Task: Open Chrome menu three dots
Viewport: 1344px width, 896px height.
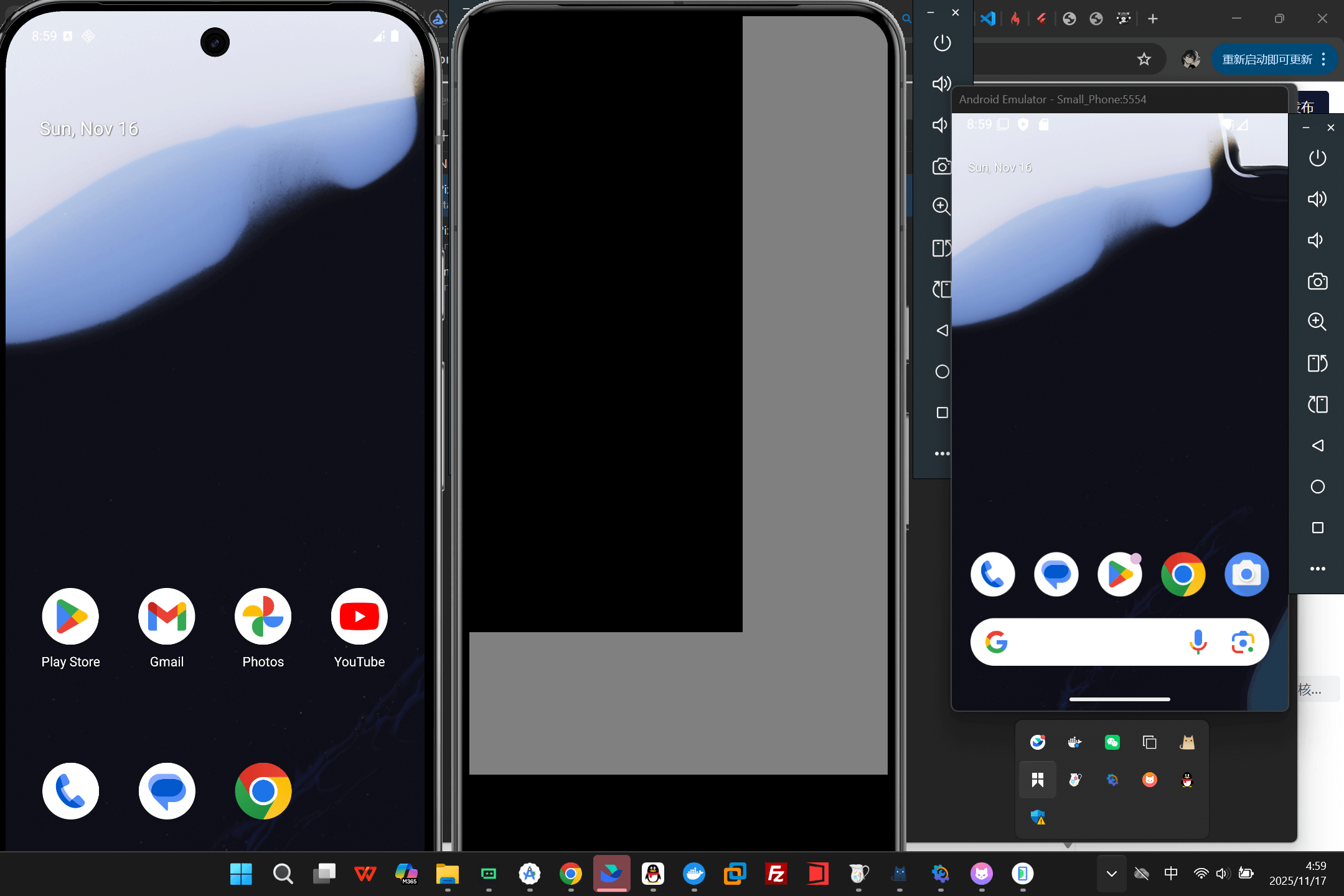Action: point(1323,60)
